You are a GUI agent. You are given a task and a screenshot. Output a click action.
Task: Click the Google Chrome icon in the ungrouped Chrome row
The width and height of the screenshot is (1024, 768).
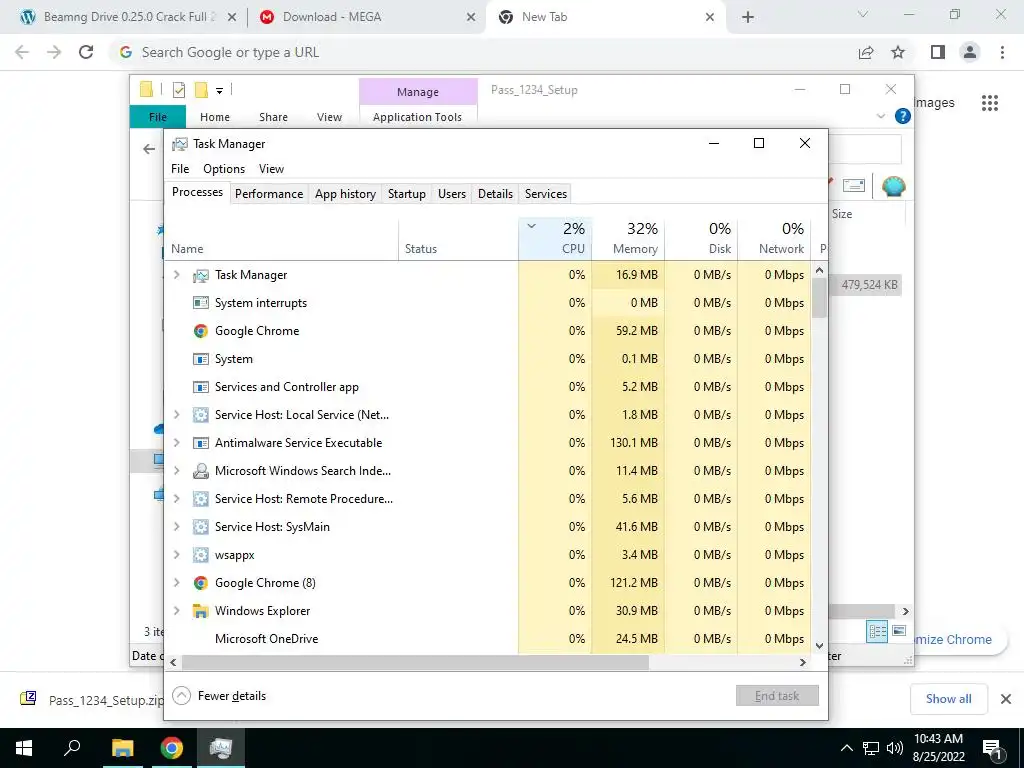point(200,331)
